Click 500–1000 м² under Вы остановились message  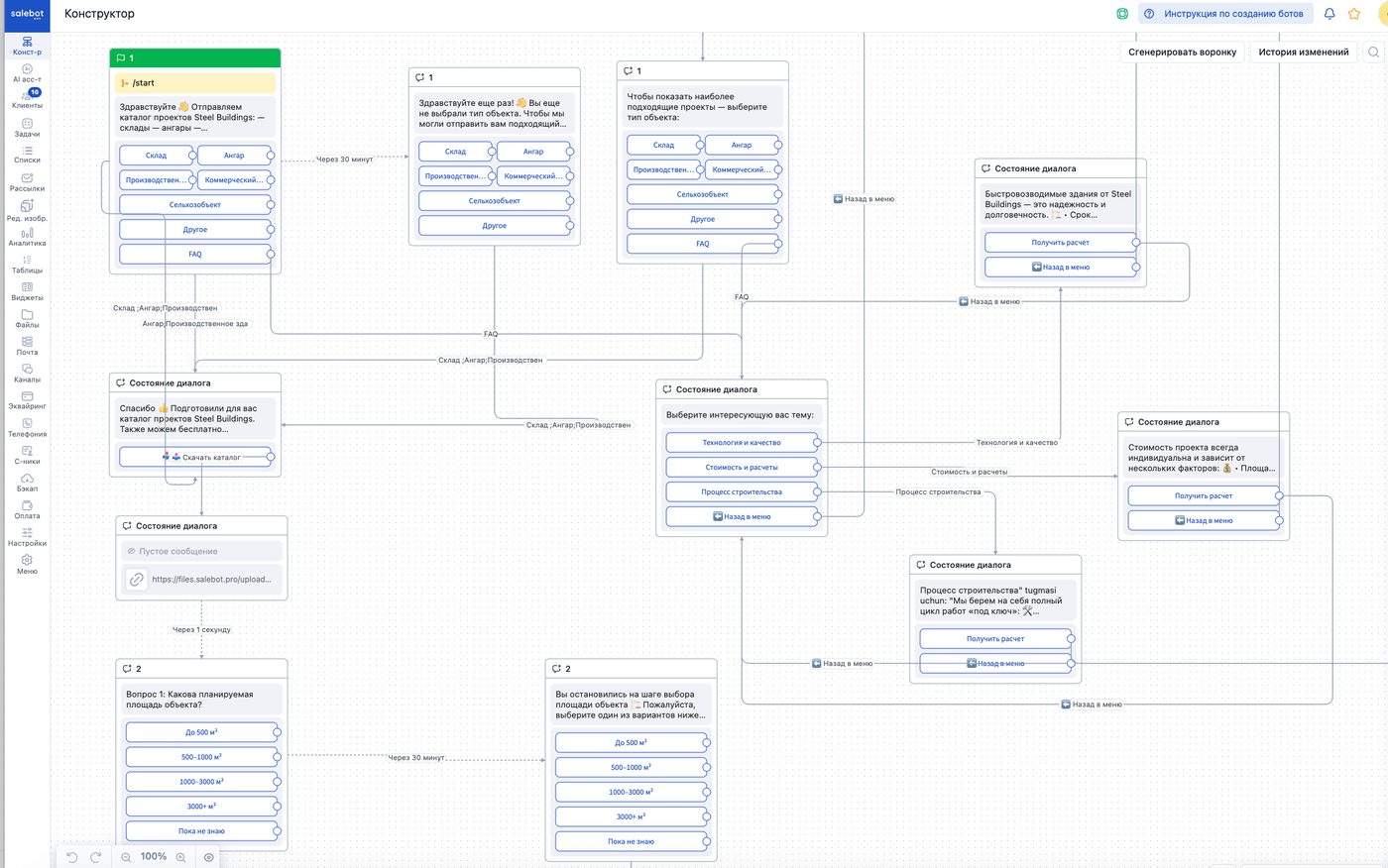coord(631,767)
